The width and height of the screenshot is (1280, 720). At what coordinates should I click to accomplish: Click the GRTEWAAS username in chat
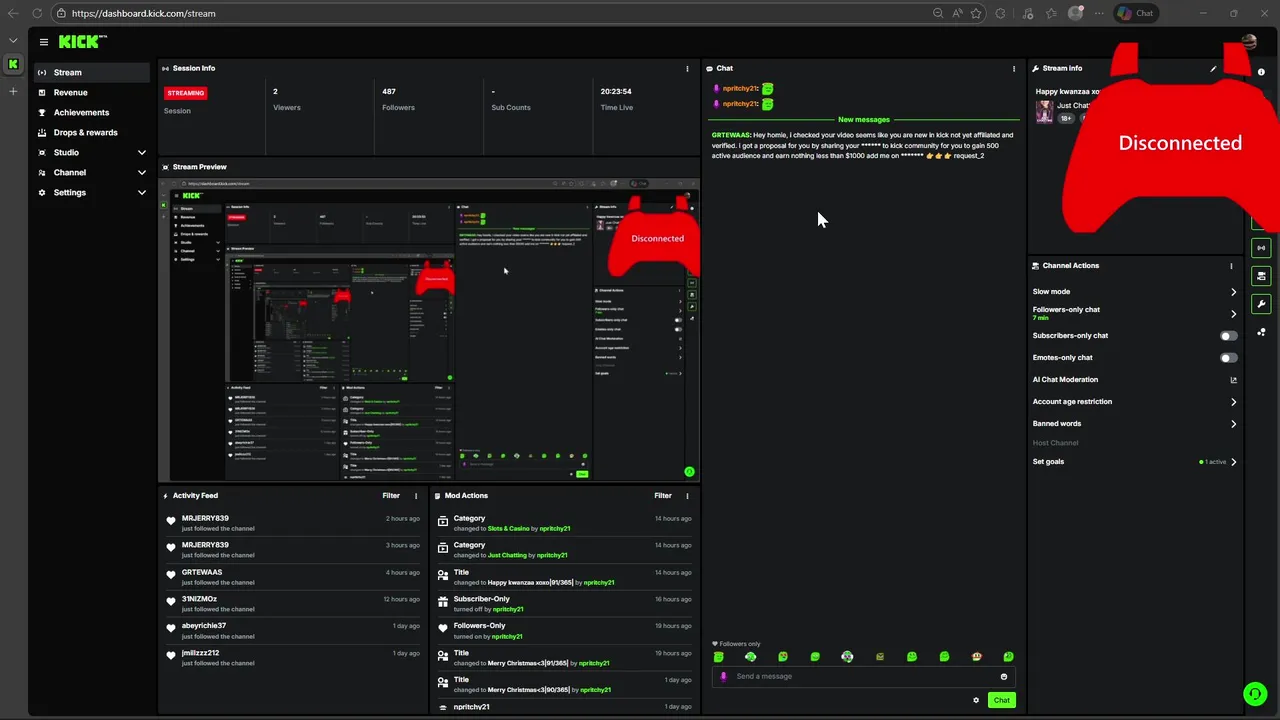[730, 135]
